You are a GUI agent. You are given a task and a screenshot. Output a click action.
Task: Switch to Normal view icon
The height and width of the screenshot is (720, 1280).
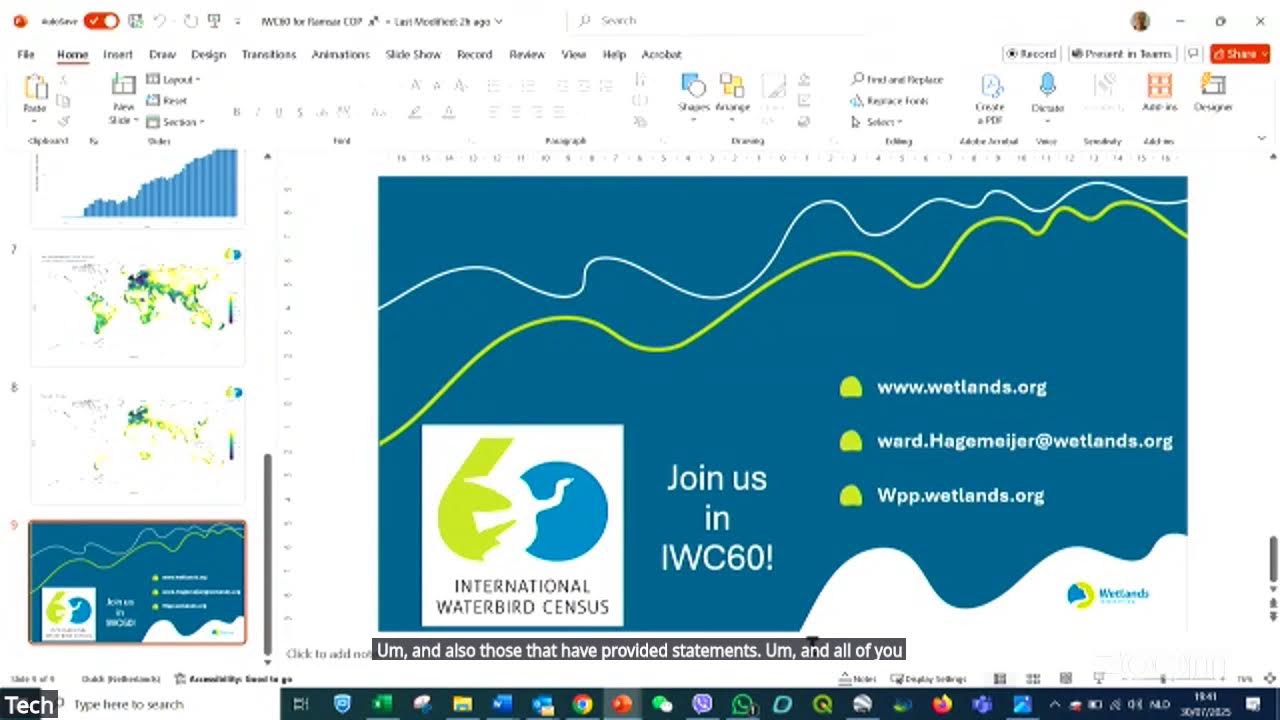[999, 678]
